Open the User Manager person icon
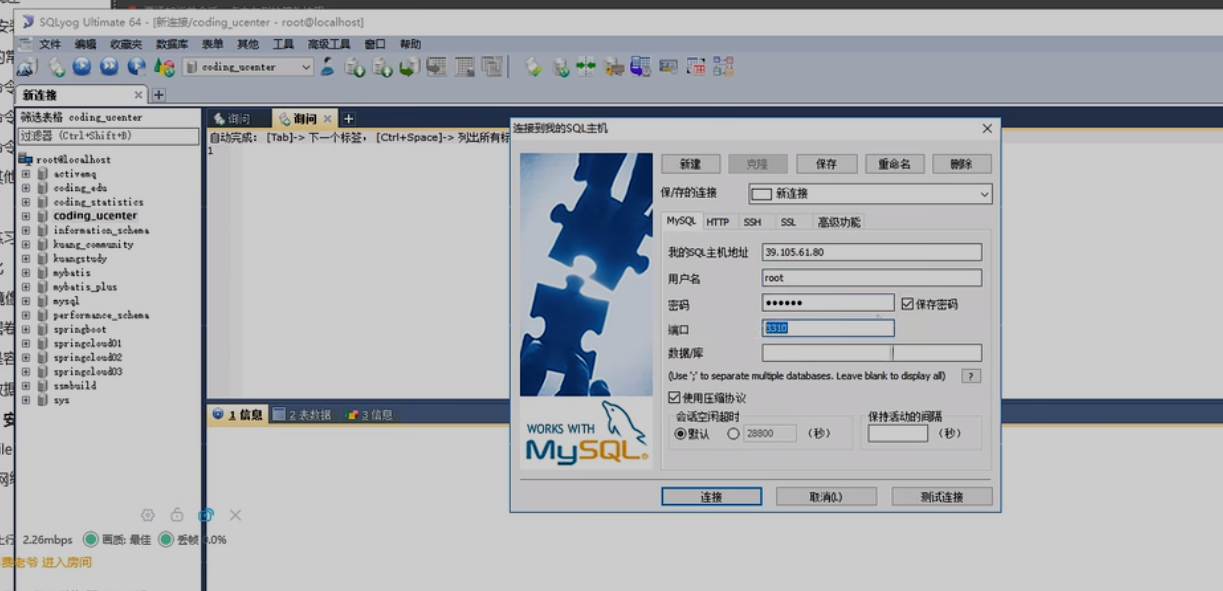Viewport: 1223px width, 591px height. tap(328, 67)
